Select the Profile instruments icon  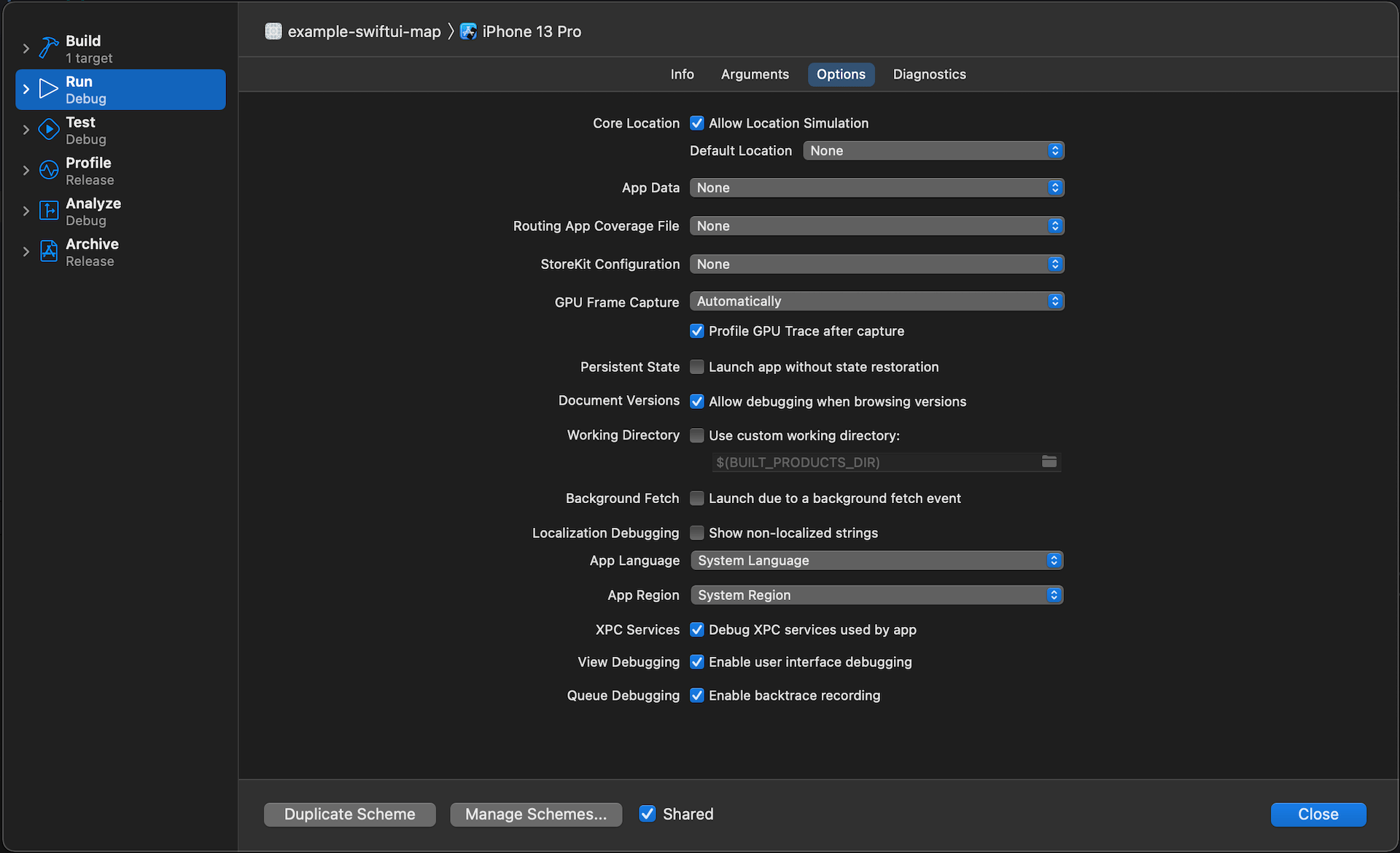(x=48, y=171)
